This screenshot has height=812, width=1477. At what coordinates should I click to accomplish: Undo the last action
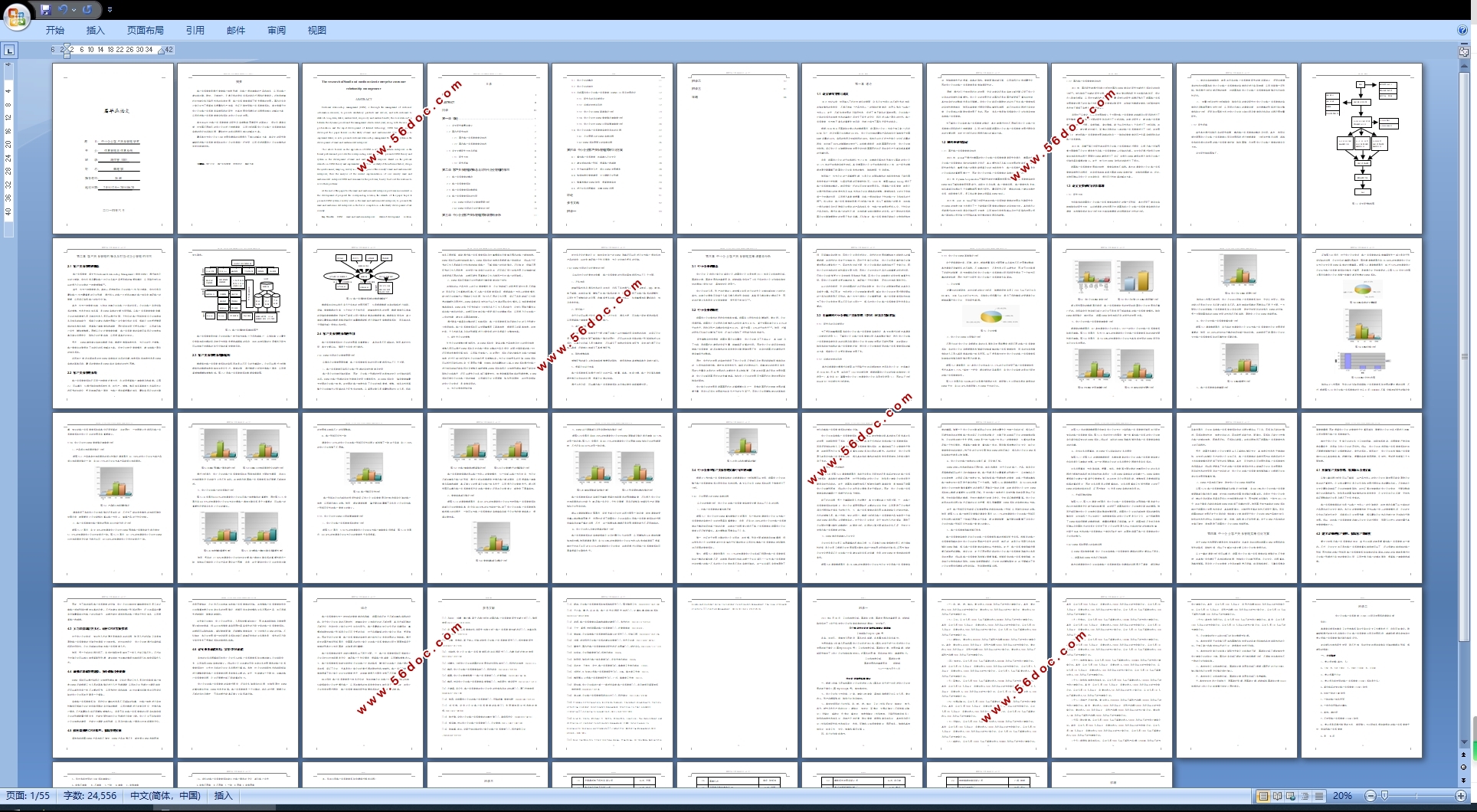[x=63, y=9]
